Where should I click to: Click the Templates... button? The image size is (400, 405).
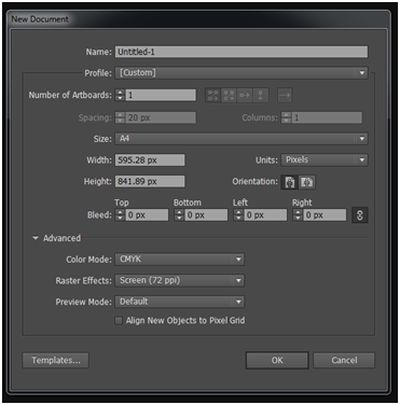[x=56, y=360]
